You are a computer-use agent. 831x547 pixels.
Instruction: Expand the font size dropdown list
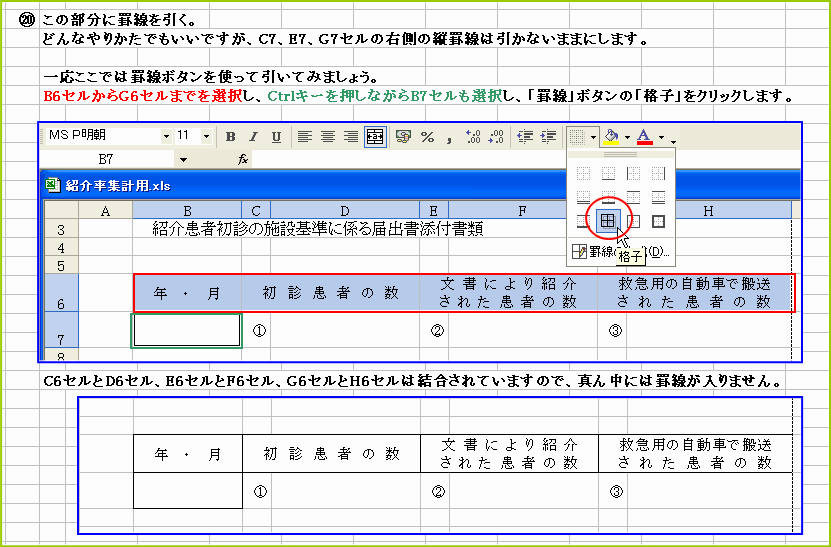tap(207, 136)
